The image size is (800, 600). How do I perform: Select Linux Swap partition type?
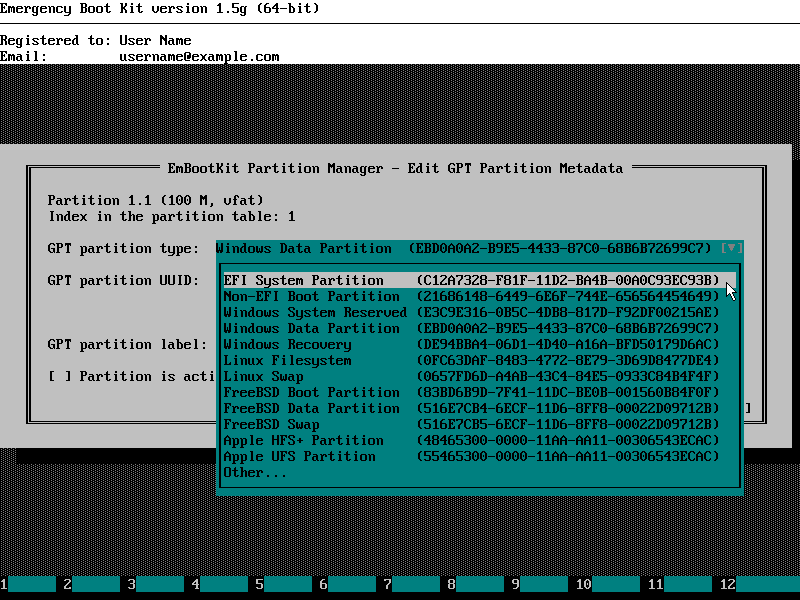(x=479, y=376)
